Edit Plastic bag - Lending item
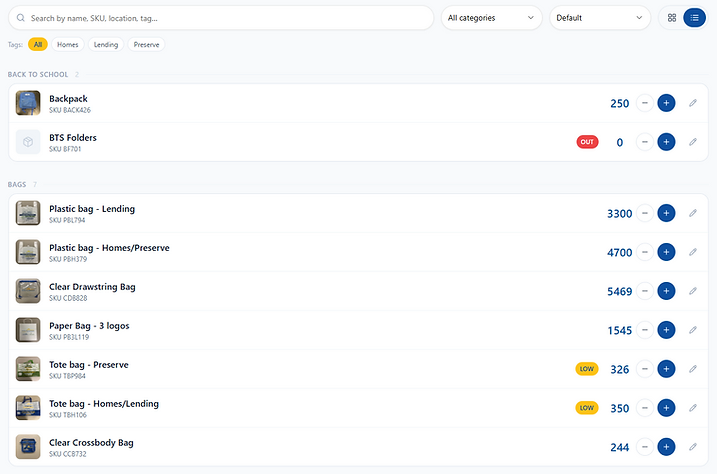 click(x=693, y=213)
